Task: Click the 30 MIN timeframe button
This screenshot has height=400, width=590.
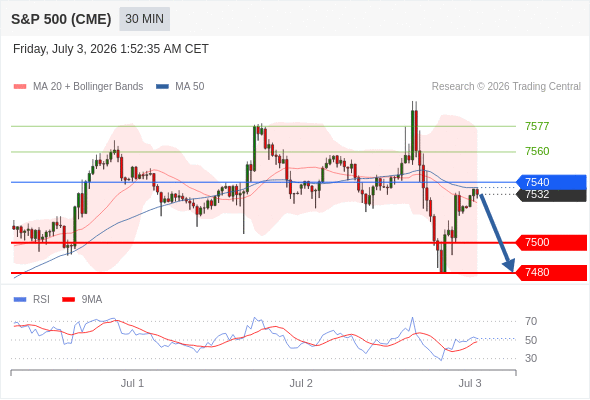Action: pyautogui.click(x=144, y=19)
